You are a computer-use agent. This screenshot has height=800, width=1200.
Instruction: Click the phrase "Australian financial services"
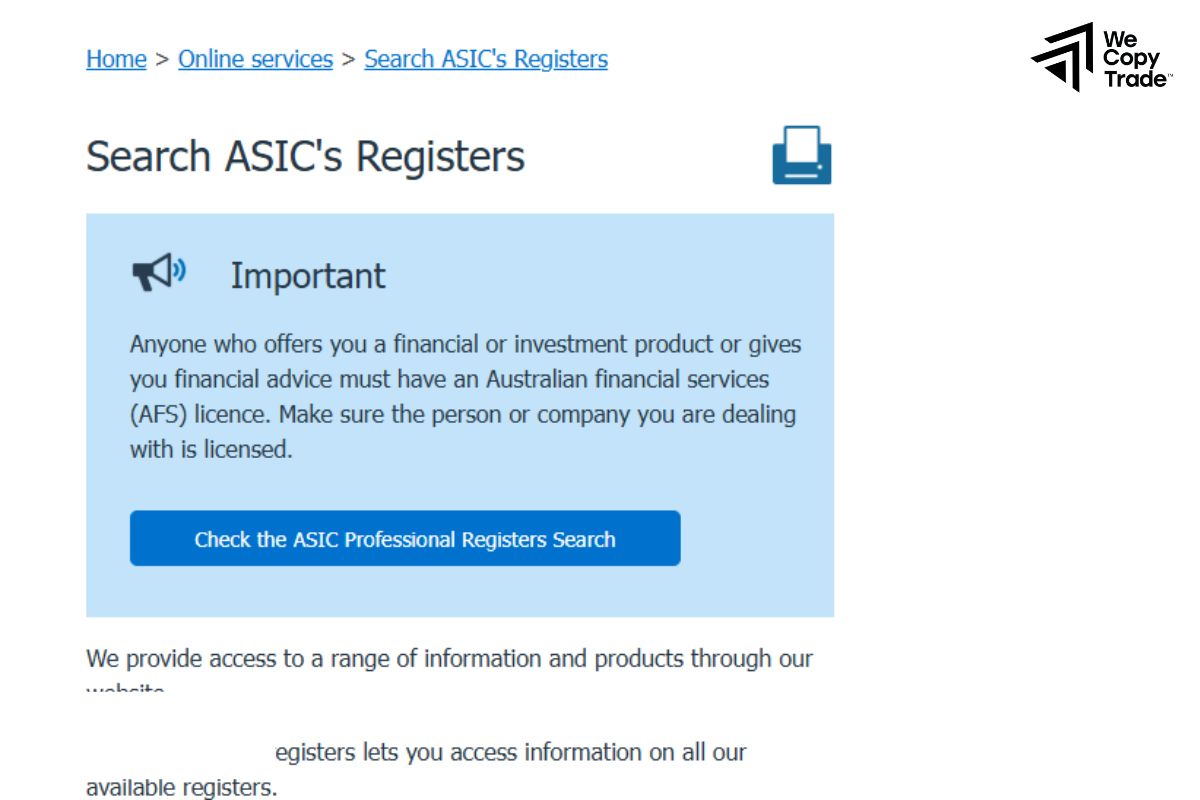click(x=627, y=379)
